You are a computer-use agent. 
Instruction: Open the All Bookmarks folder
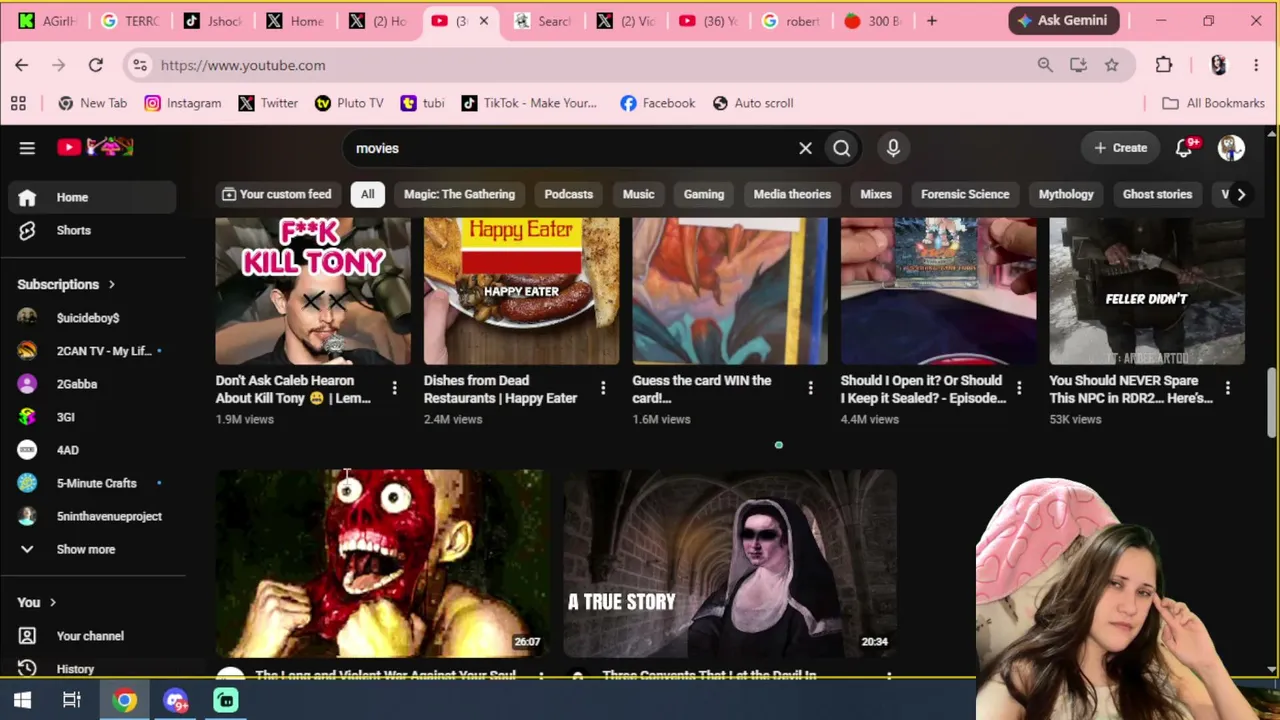(x=1213, y=103)
